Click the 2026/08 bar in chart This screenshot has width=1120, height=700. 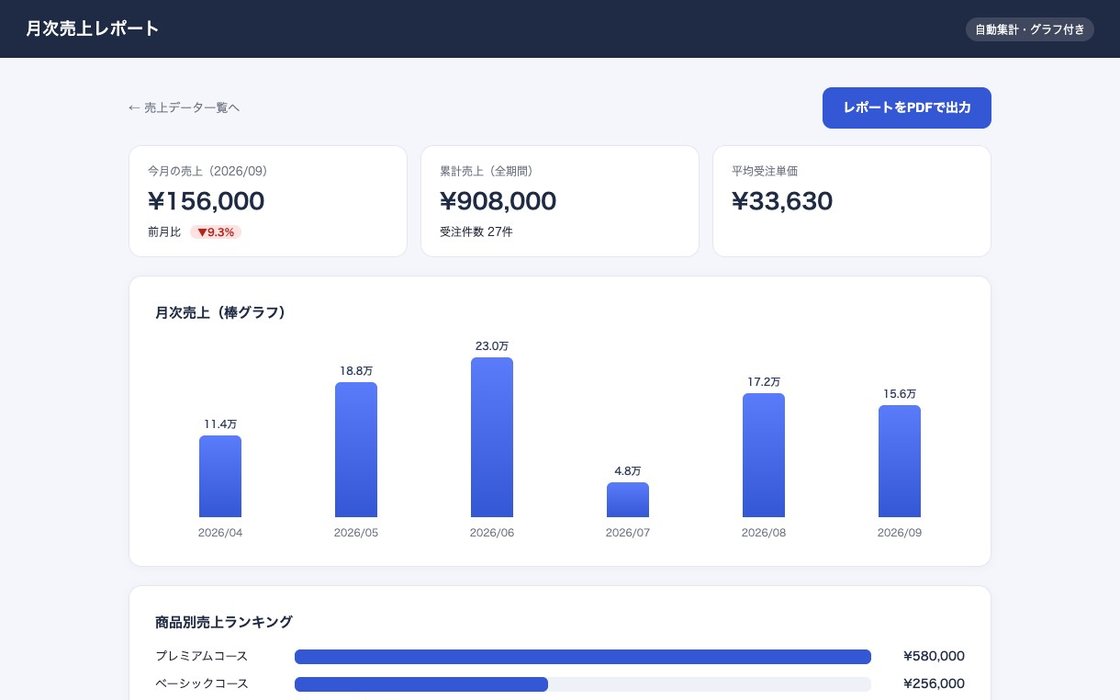point(764,455)
